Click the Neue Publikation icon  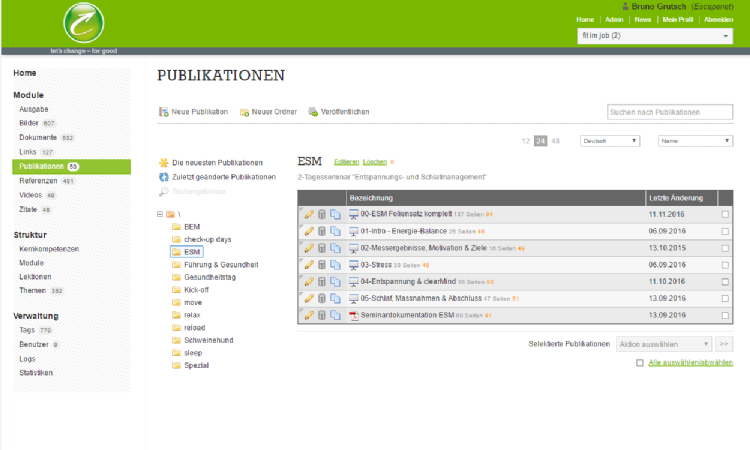164,112
